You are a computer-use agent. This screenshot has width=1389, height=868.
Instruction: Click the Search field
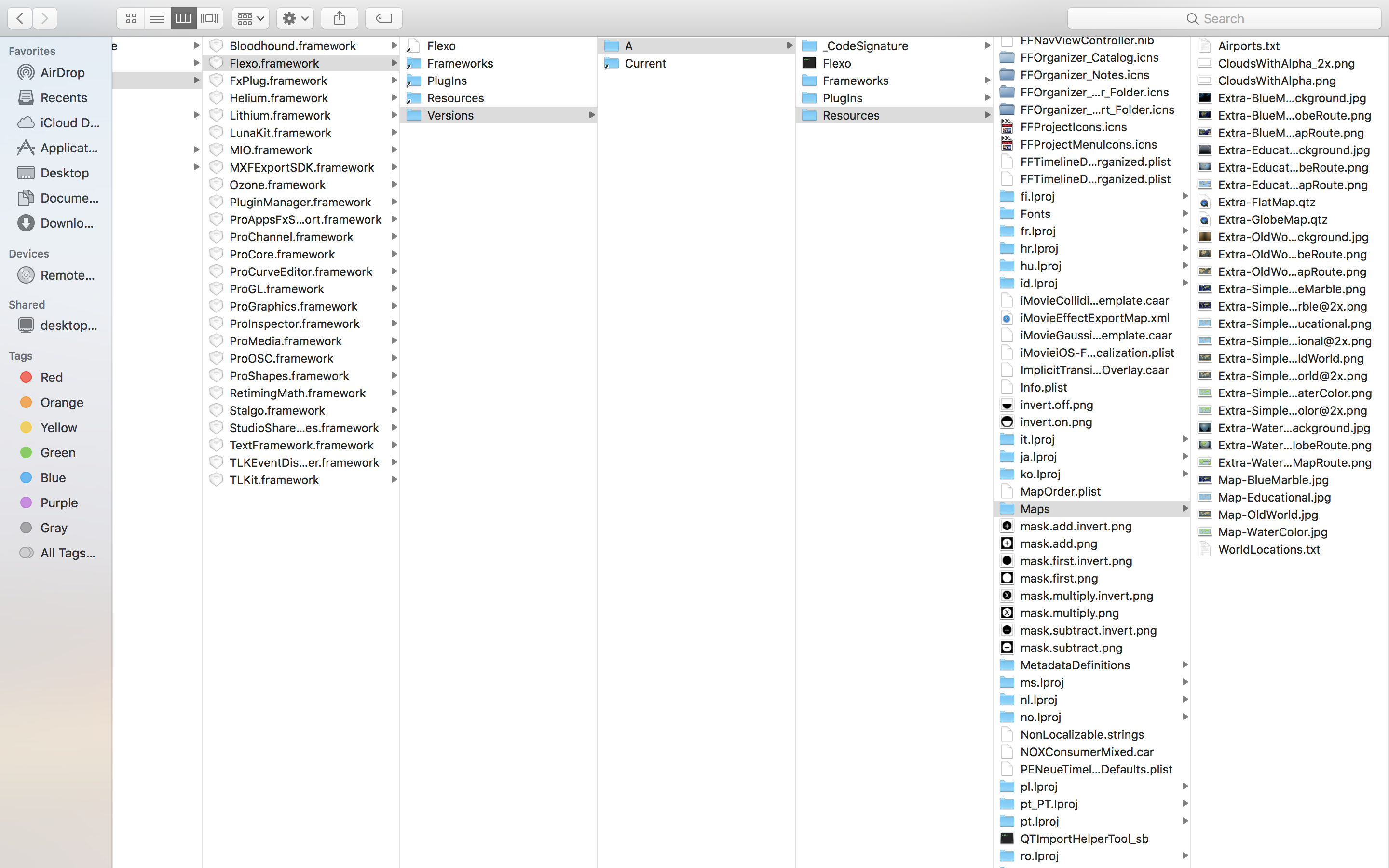1224,18
